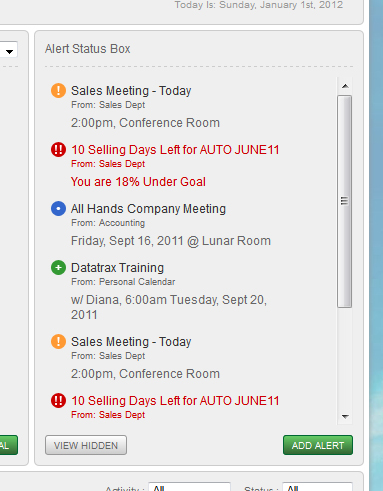Click the You are 18% Under Goal text
Screen dimensions: 383x491
click(x=138, y=182)
